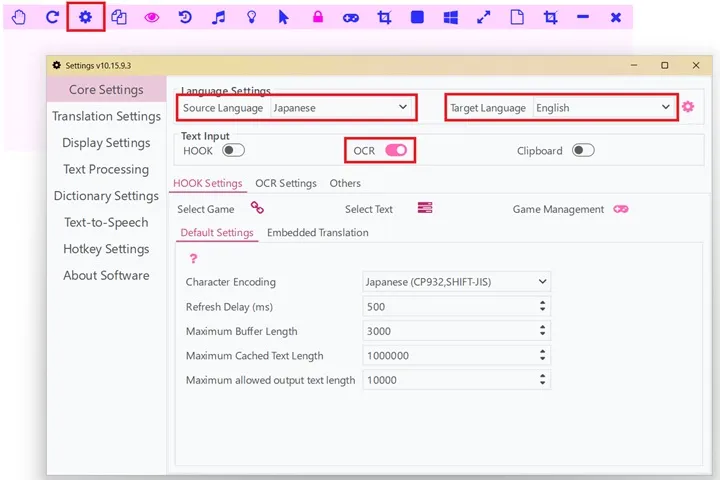Screen dimensions: 720x480
Task: Select the mouse pointer icon in toolbar
Action: click(x=284, y=17)
